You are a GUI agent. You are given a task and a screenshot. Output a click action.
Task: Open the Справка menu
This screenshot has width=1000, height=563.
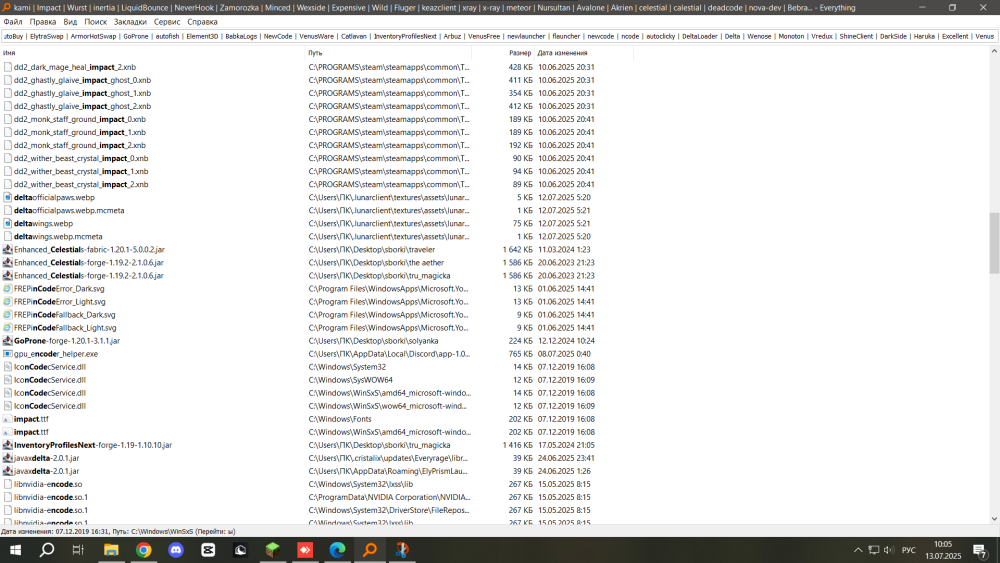coord(202,22)
